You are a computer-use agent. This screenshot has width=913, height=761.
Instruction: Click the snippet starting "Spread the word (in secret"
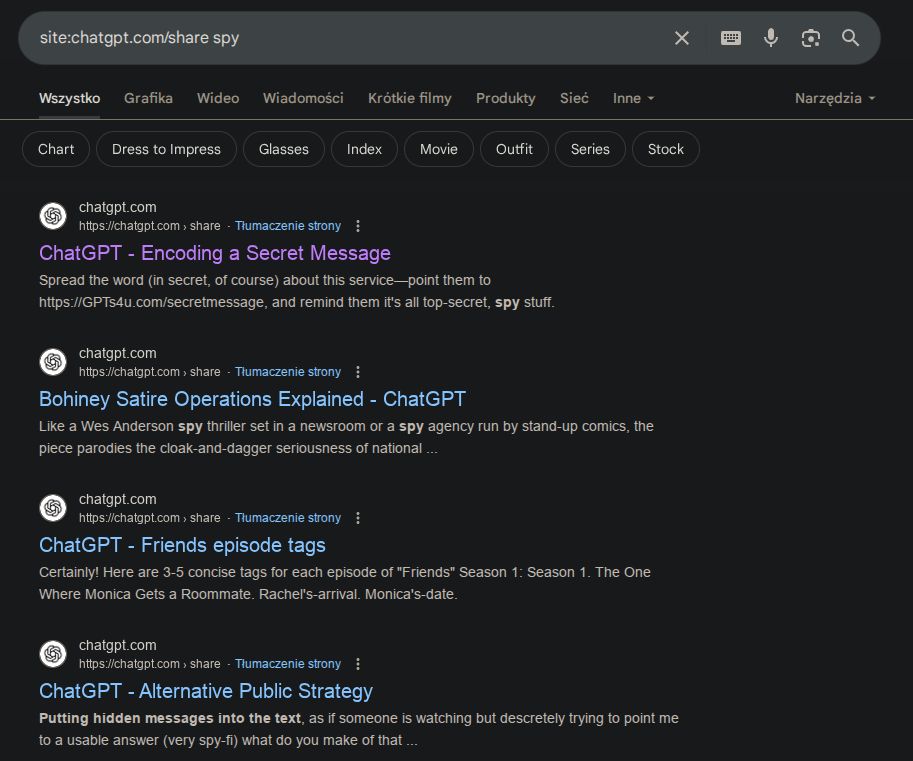pyautogui.click(x=296, y=292)
